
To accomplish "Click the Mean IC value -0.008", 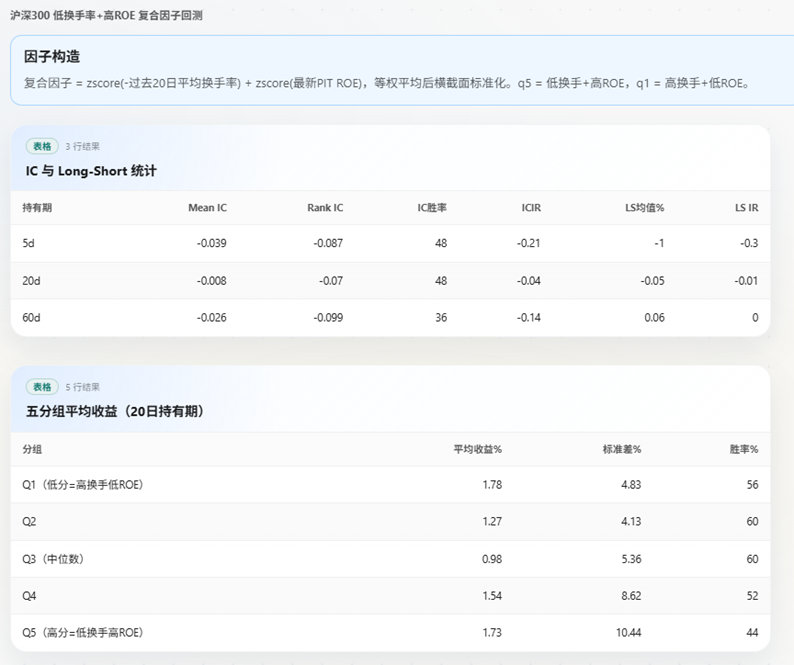I will click(212, 281).
